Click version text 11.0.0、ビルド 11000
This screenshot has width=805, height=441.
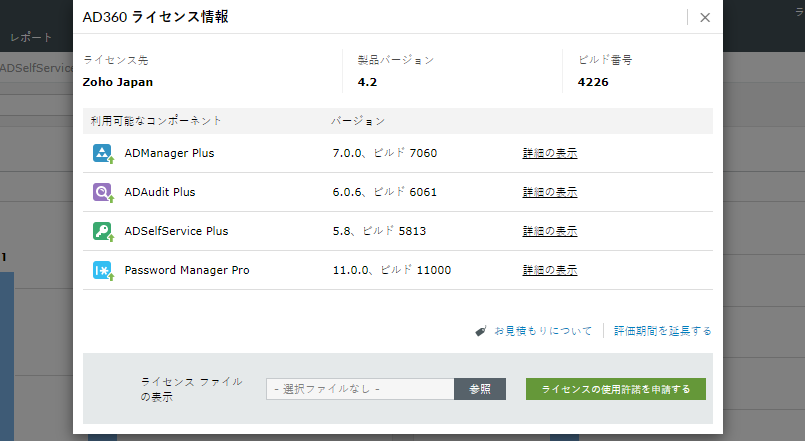392,270
